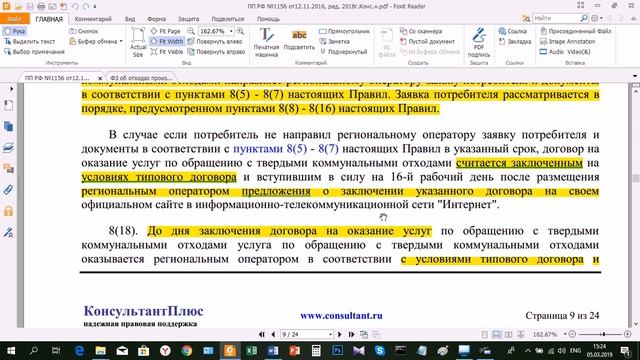640x360 pixels.
Task: Create a blank document (Пустой документ)
Action: tap(427, 42)
